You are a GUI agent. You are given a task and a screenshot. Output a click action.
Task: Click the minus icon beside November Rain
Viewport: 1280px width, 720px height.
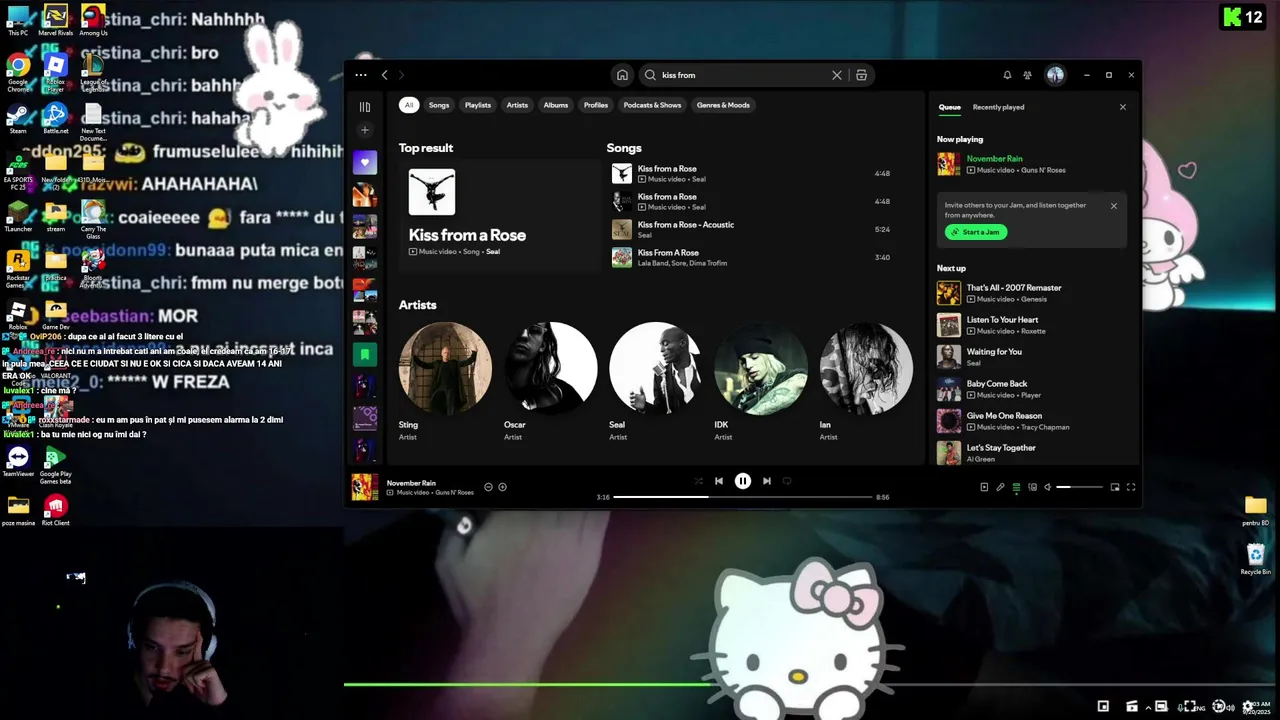(x=488, y=487)
